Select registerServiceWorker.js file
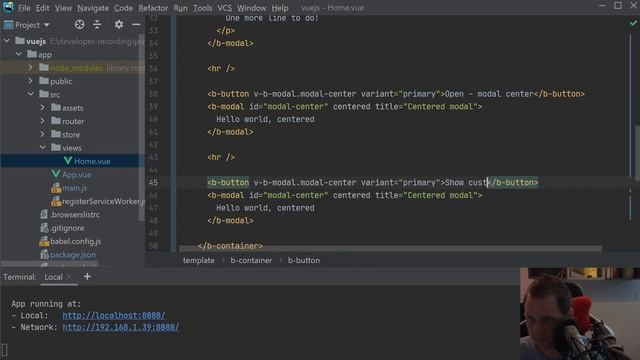 [103, 201]
